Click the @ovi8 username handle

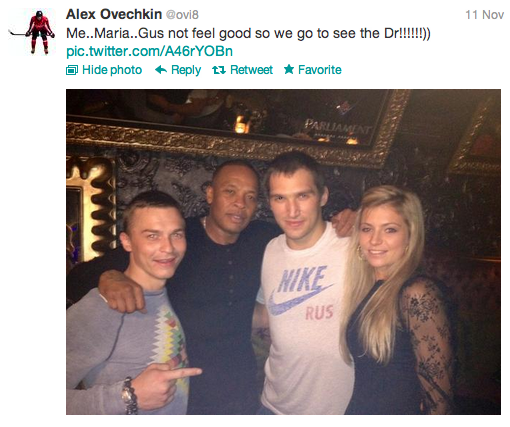pyautogui.click(x=182, y=15)
